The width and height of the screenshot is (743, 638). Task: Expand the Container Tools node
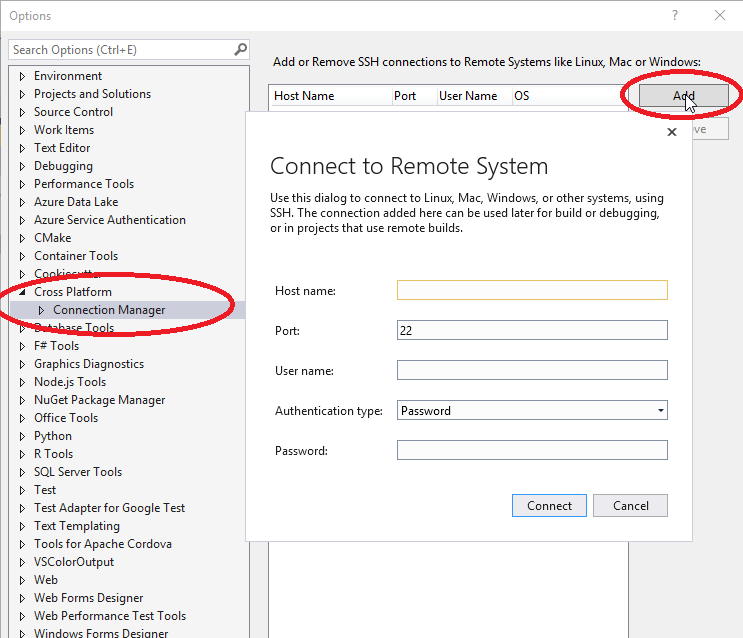point(22,256)
